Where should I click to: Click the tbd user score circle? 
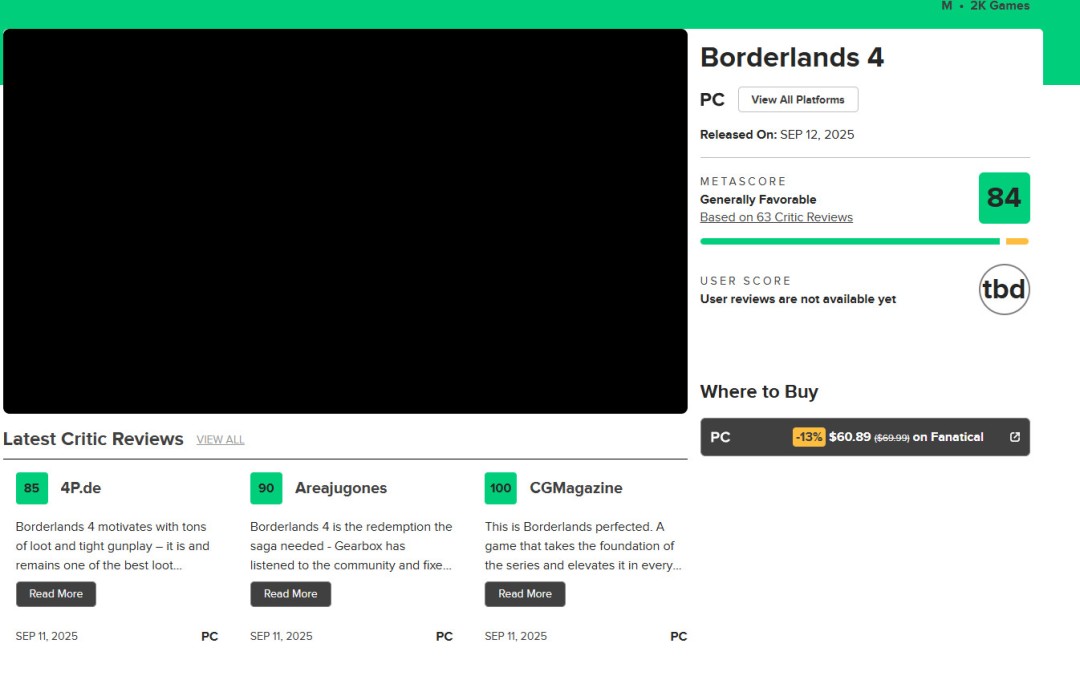click(1004, 289)
